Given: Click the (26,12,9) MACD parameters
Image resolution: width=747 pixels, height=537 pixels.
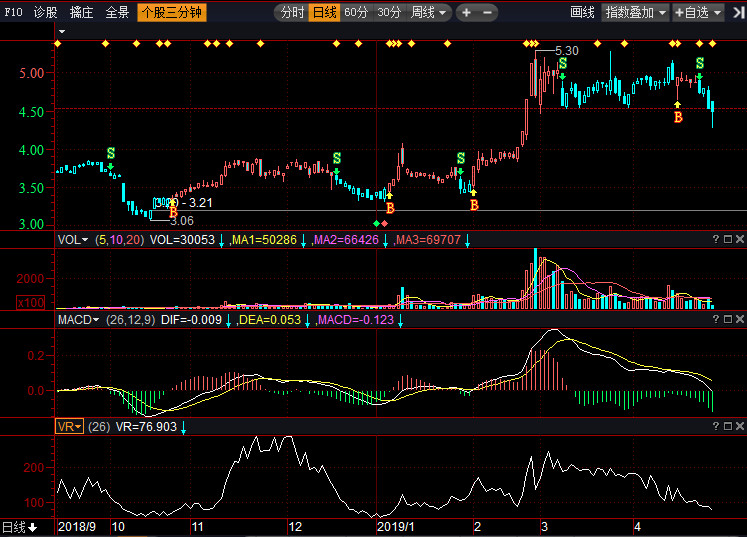Looking at the screenshot, I should coord(131,320).
